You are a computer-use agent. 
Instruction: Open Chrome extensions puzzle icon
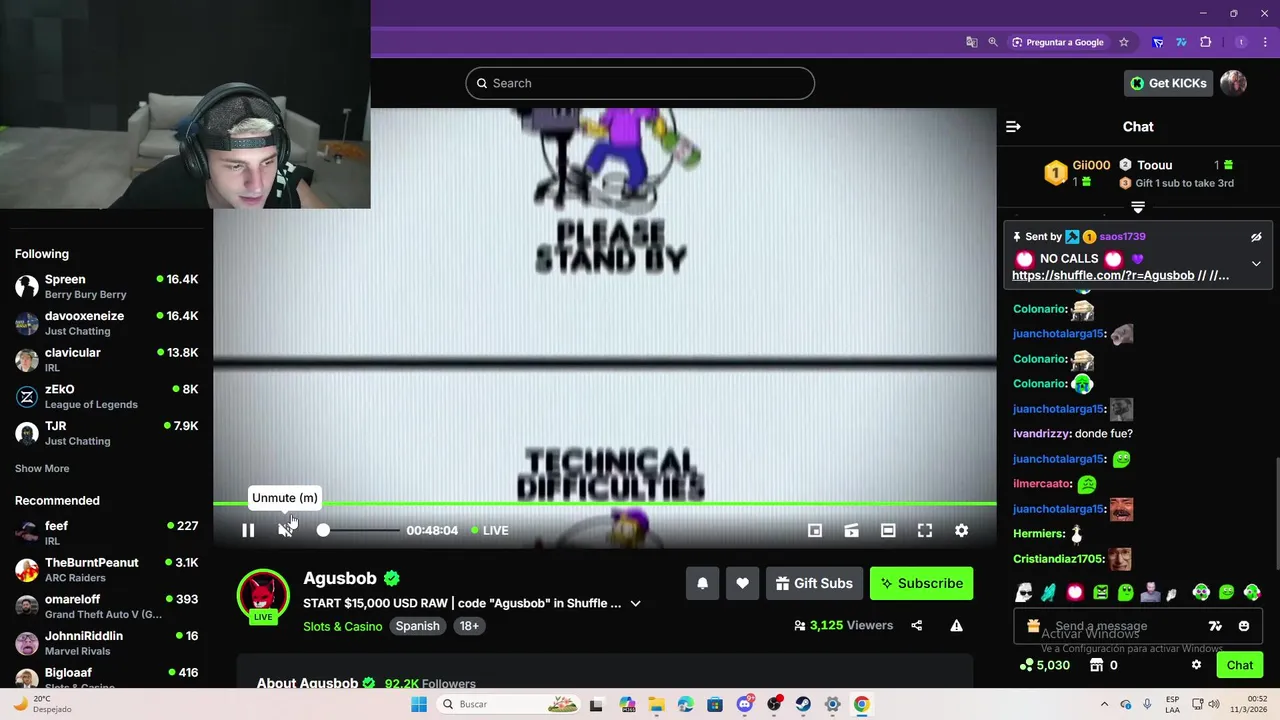pos(1205,42)
